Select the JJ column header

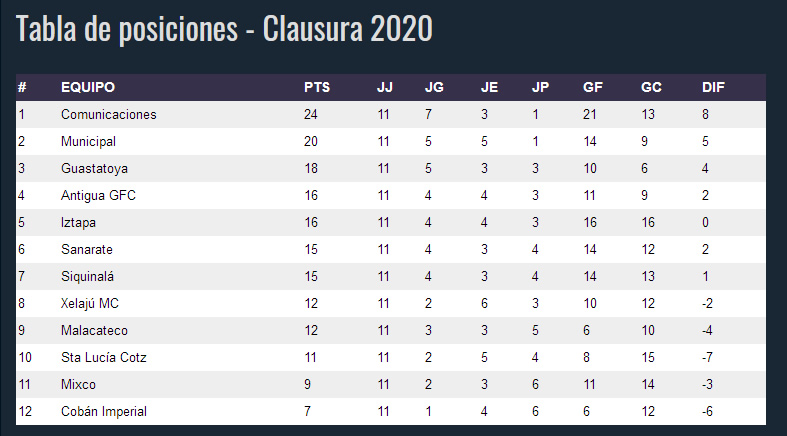point(385,87)
